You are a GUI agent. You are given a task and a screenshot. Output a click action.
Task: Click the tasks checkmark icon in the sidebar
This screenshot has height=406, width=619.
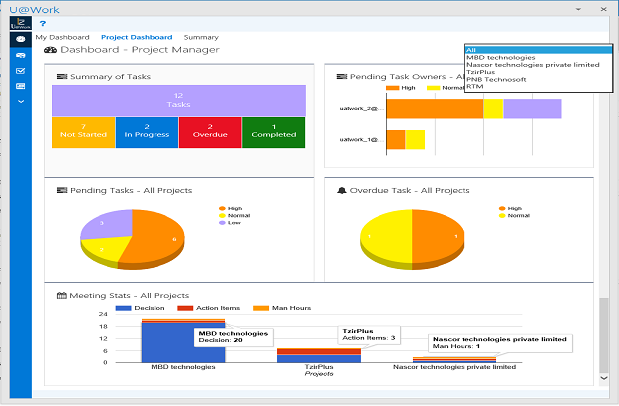[x=21, y=71]
